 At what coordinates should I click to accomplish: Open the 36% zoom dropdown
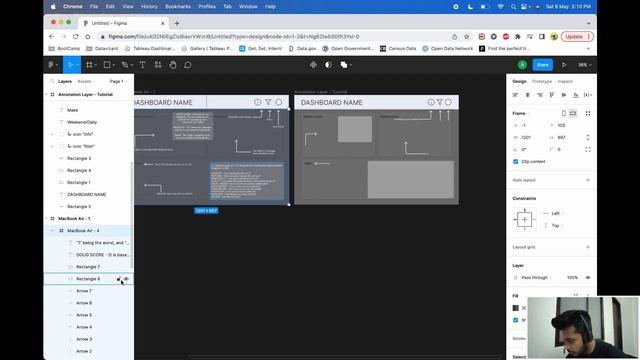584,65
